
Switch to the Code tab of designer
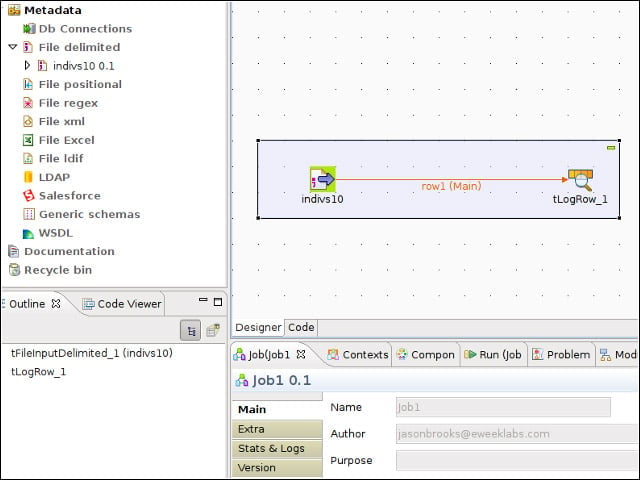(301, 327)
